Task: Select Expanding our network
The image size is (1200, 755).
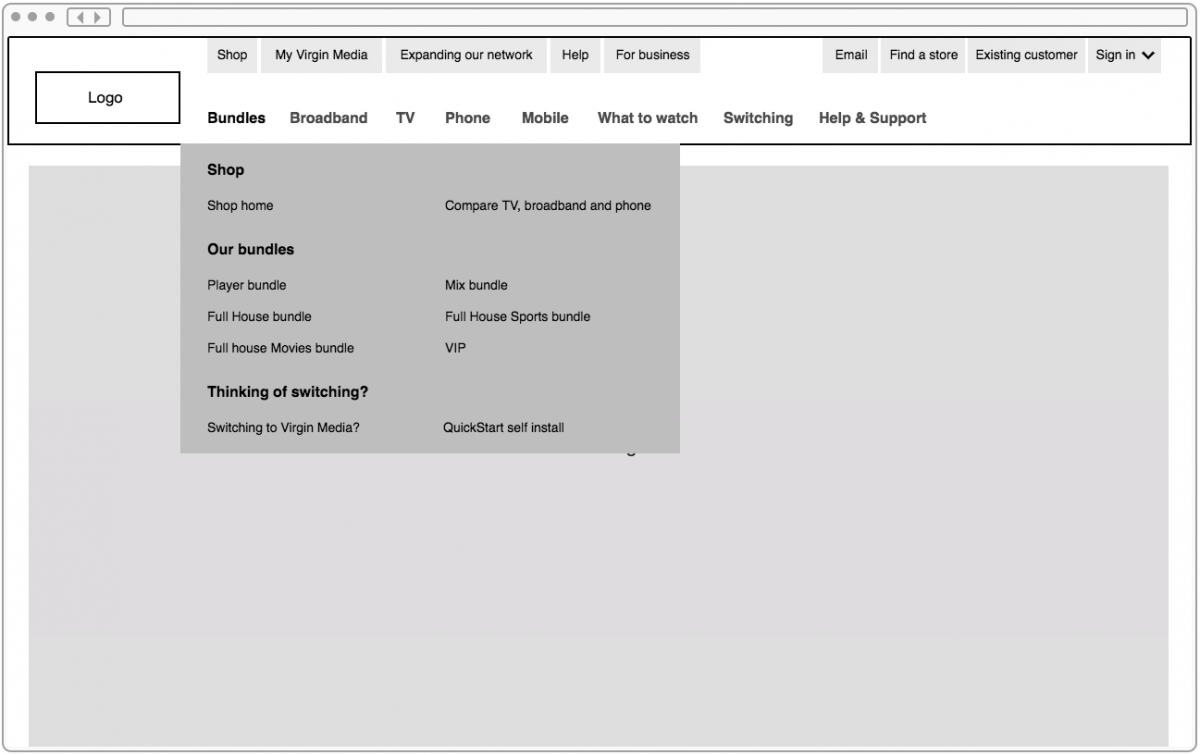Action: [x=465, y=55]
